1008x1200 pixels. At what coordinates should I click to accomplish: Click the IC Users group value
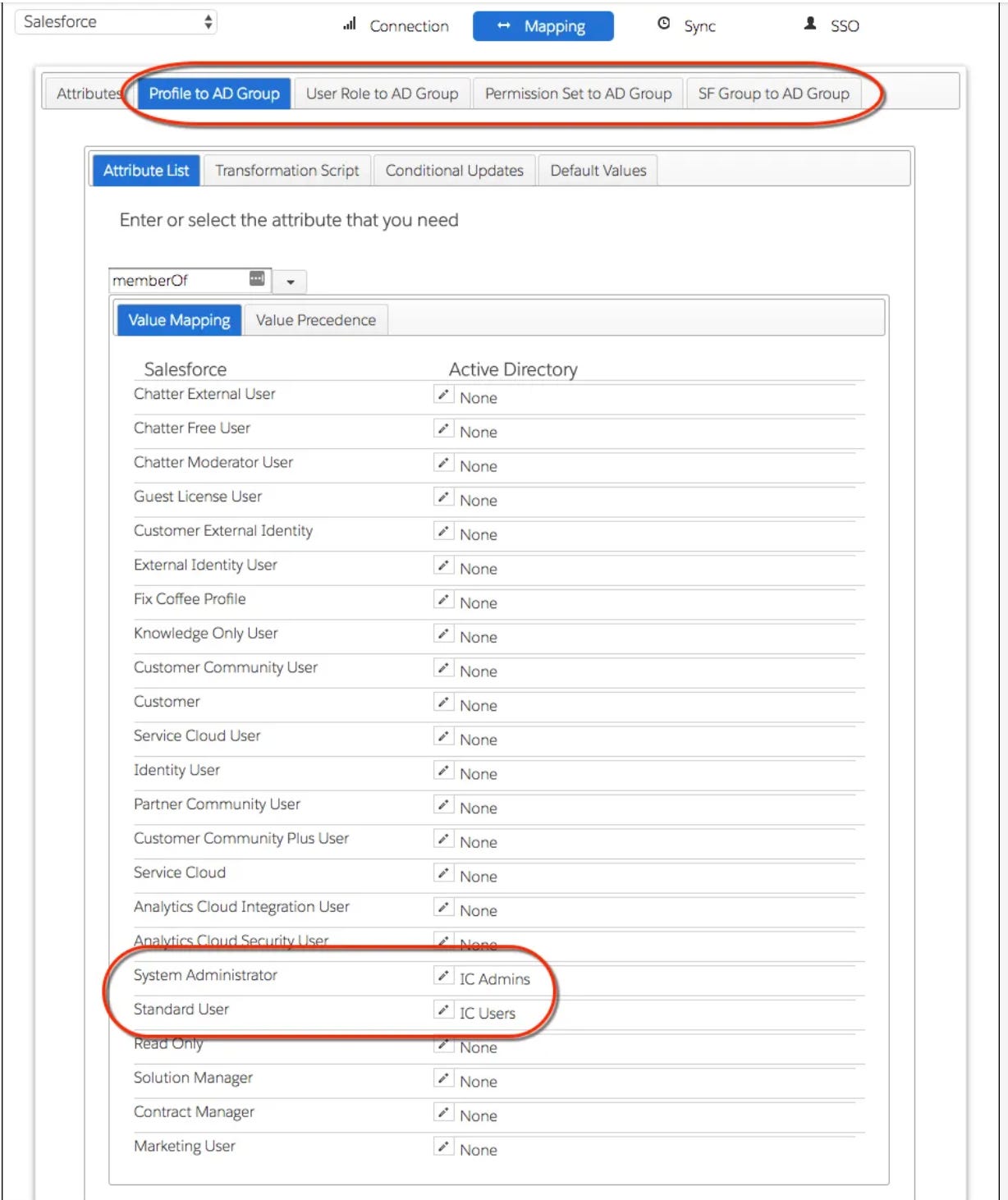pyautogui.click(x=488, y=1014)
